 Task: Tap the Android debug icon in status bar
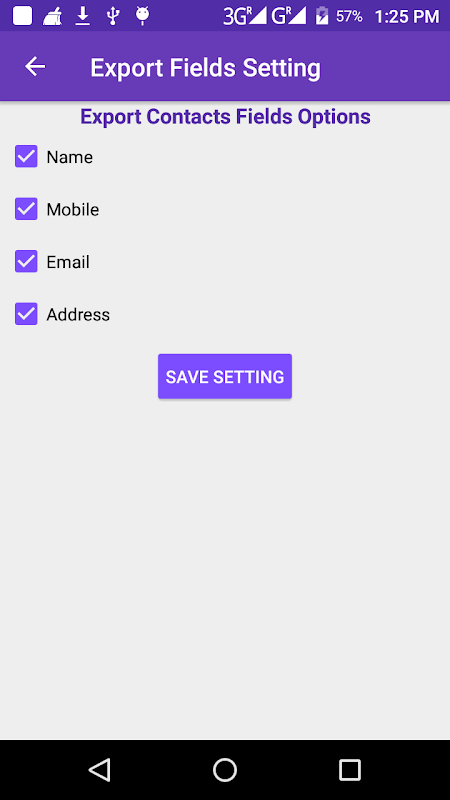pos(142,16)
